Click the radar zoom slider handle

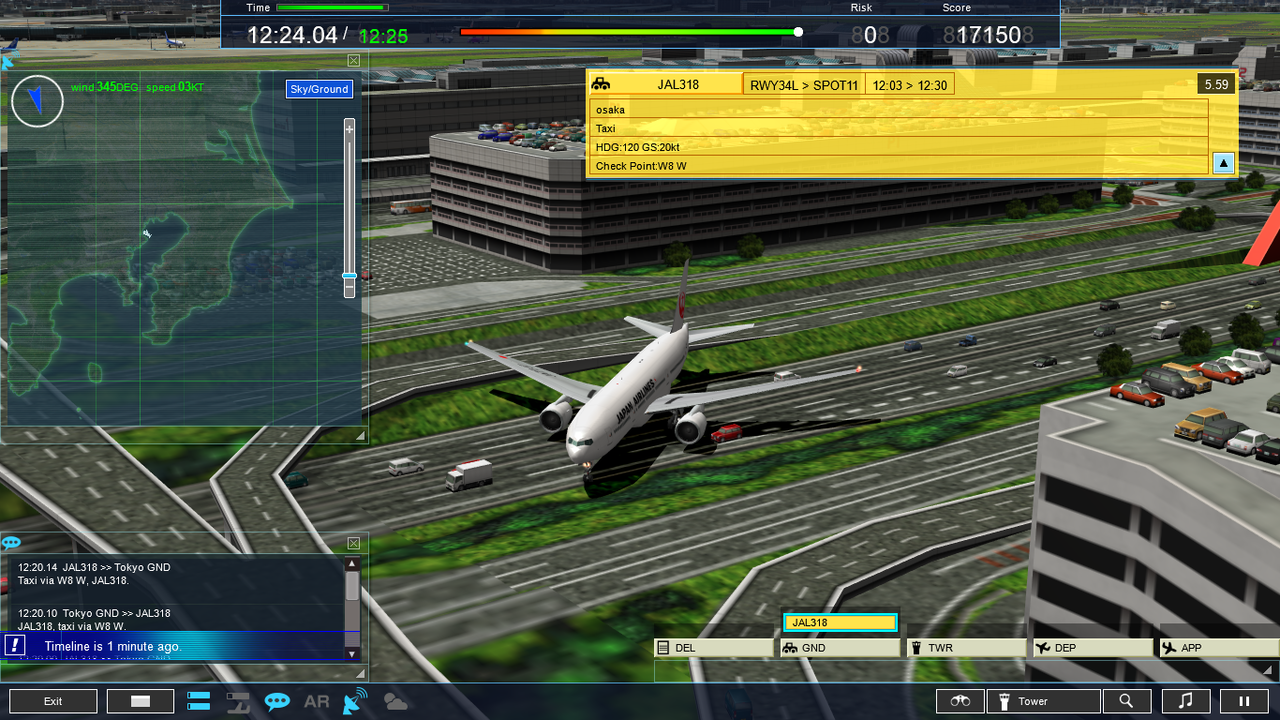tap(349, 275)
